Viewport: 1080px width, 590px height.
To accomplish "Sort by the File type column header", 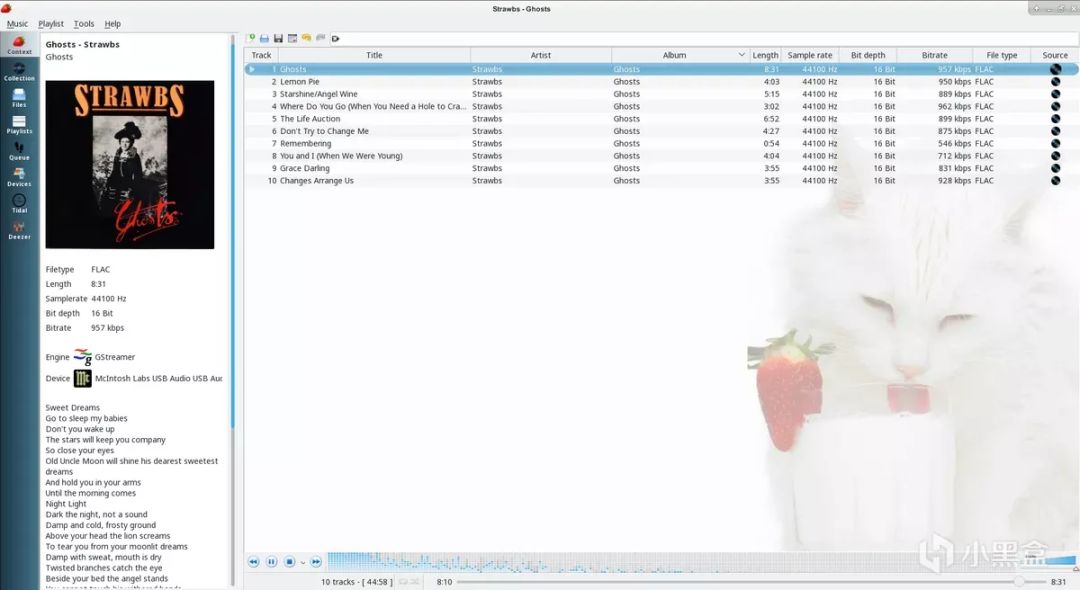I will coord(1001,55).
